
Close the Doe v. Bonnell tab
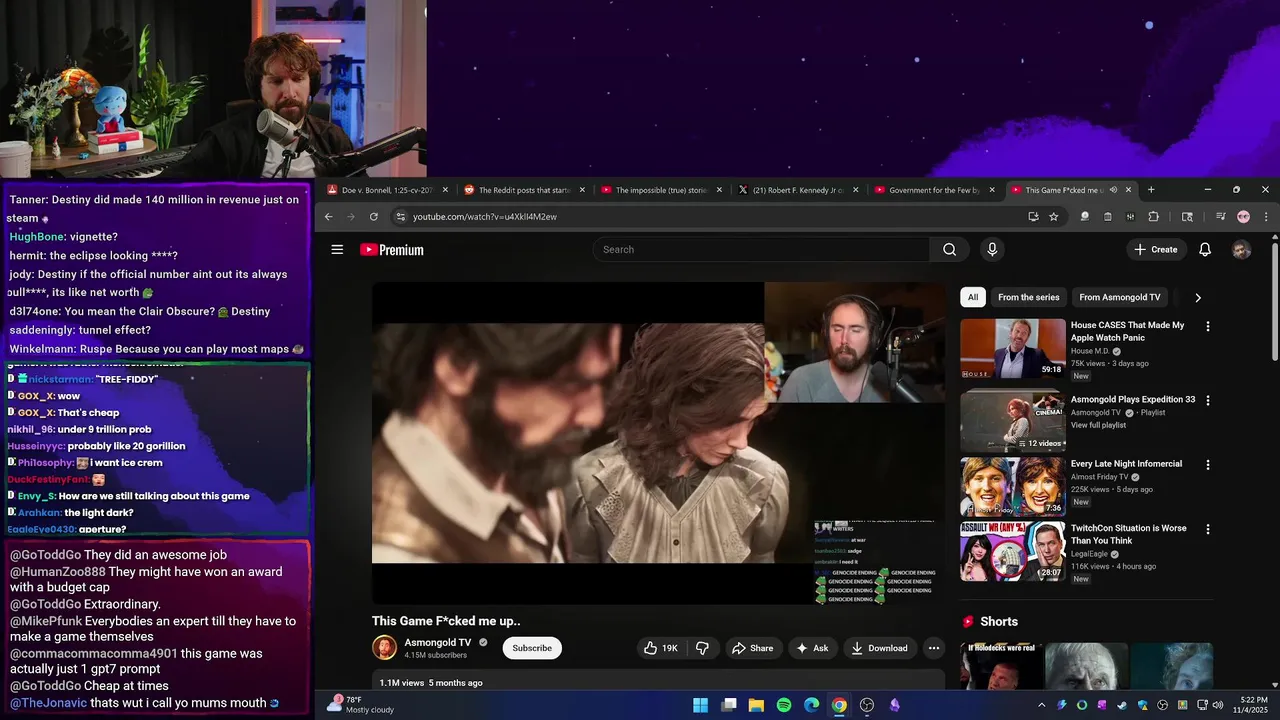coord(445,190)
